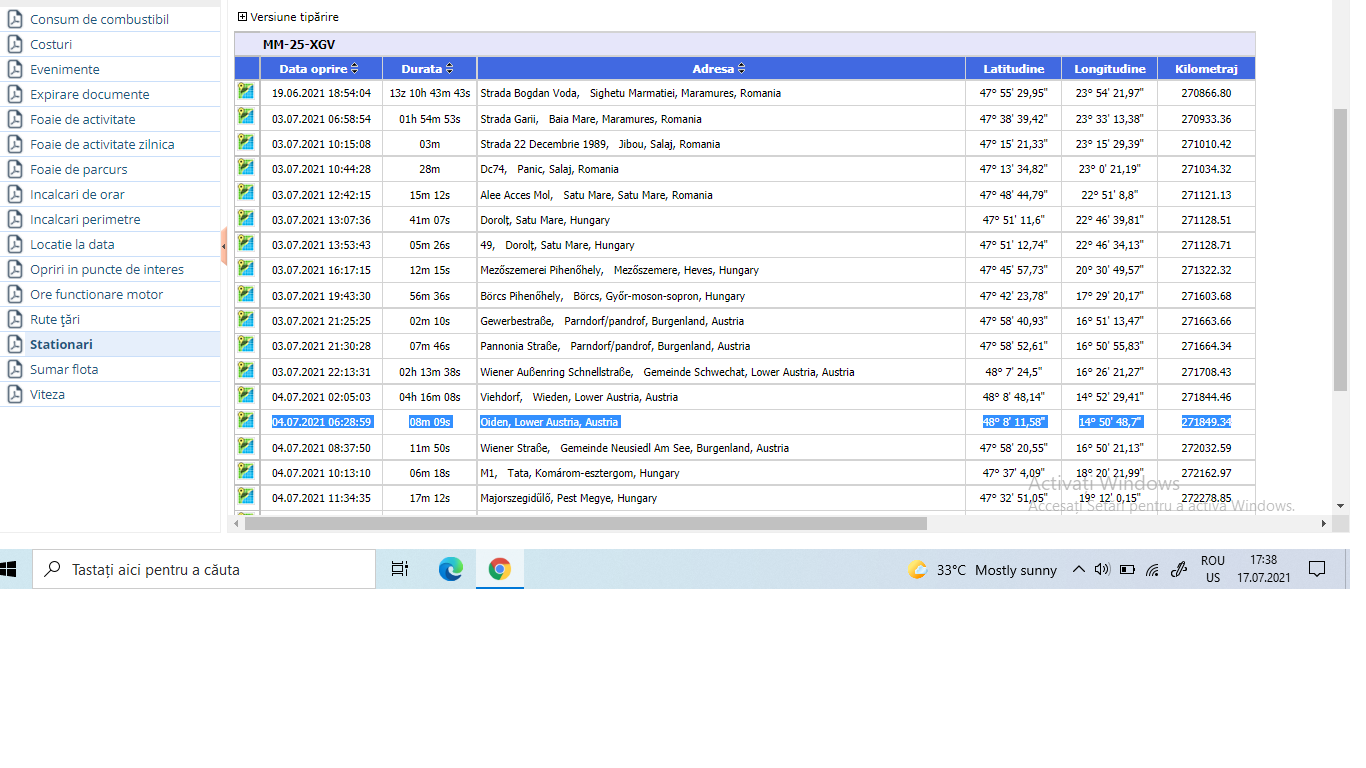Image resolution: width=1366 pixels, height=768 pixels.
Task: Open Rute țări report link
Action: (55, 319)
